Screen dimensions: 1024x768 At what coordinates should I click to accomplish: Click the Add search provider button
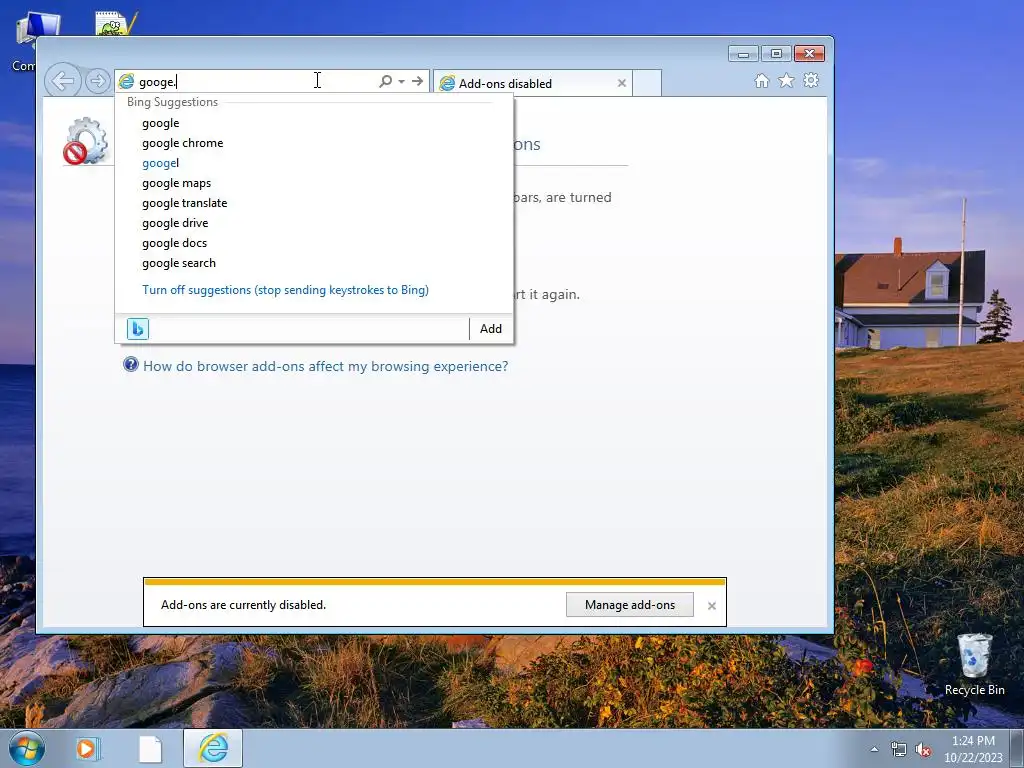point(491,328)
